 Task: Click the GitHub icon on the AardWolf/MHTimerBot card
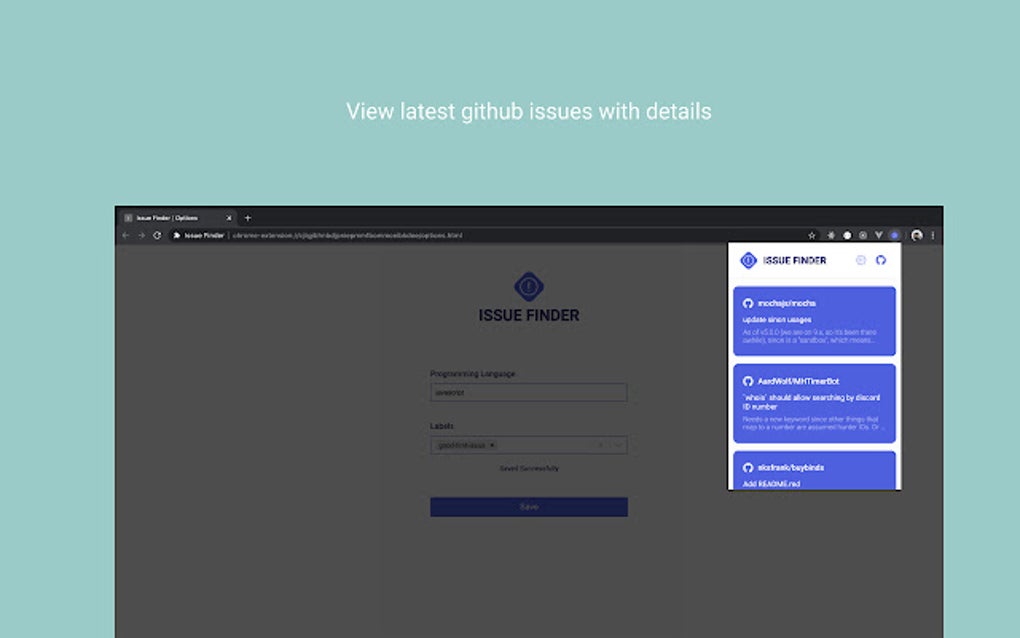point(748,381)
